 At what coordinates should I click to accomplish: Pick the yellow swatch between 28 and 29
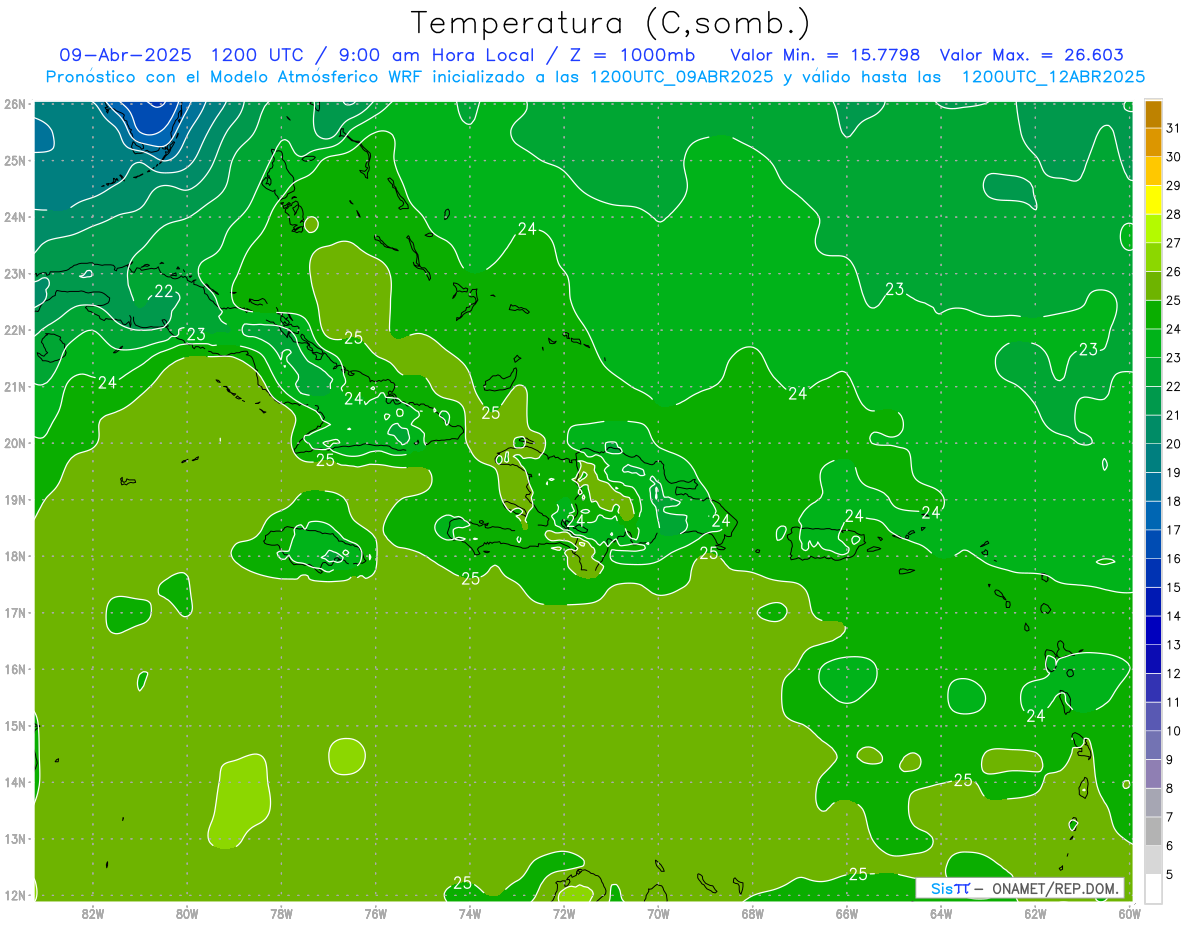pyautogui.click(x=1153, y=200)
